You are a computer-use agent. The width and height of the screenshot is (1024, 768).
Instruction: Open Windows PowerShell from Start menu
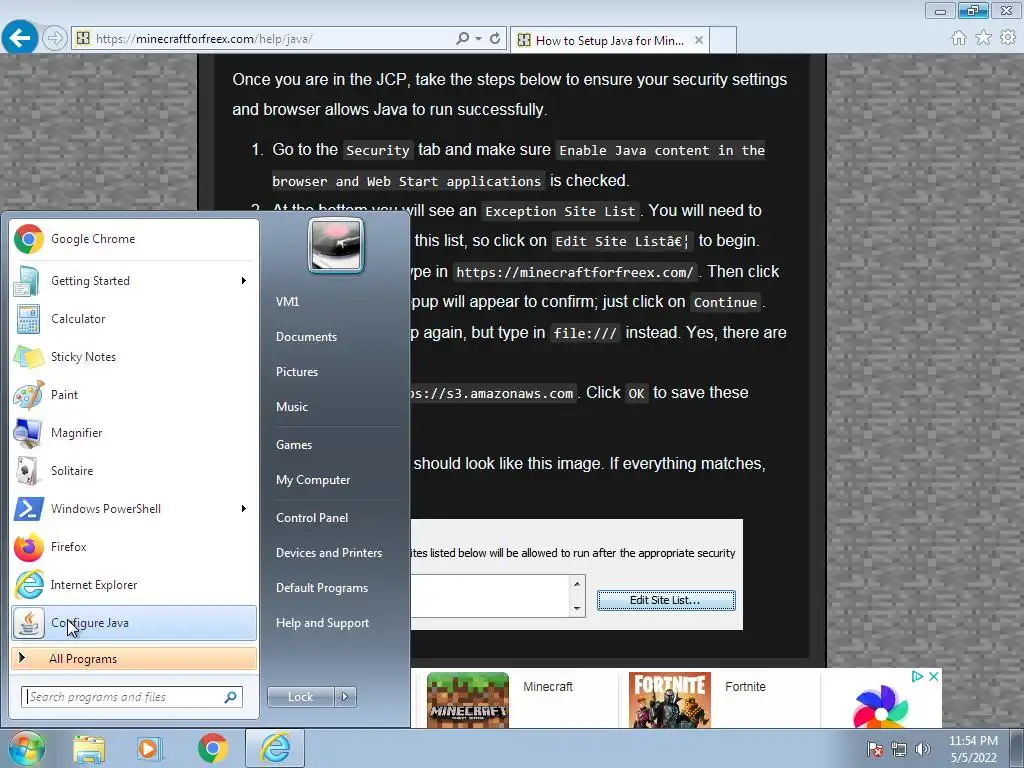coord(134,509)
